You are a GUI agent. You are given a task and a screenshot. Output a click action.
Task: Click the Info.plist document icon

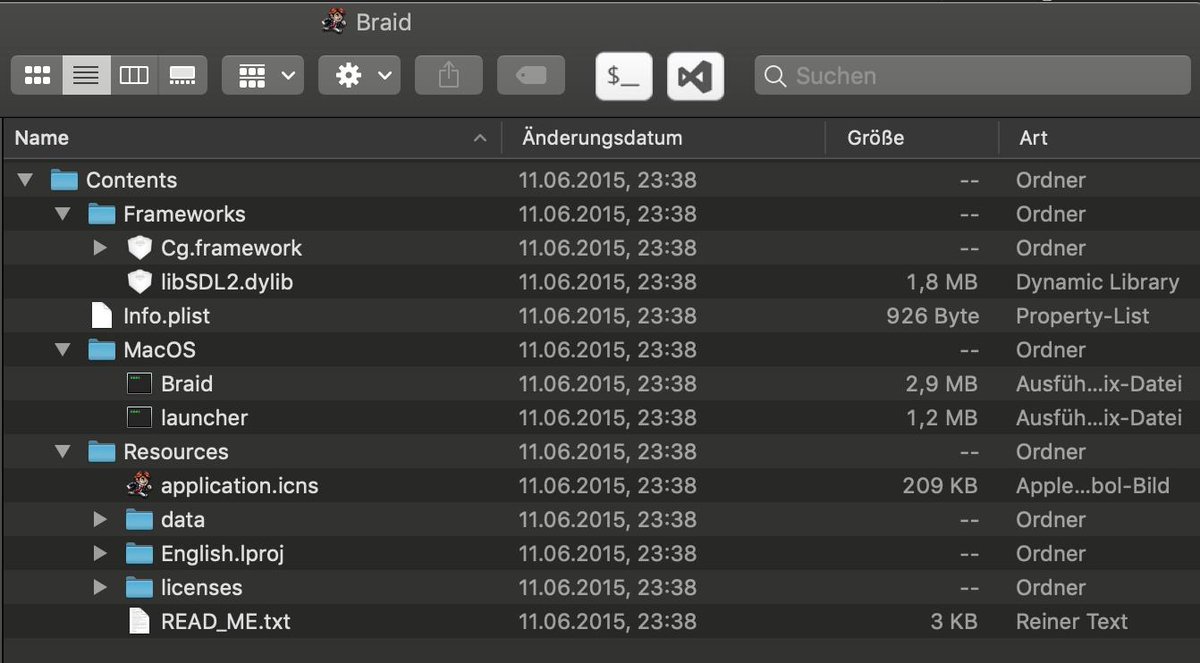[x=101, y=316]
